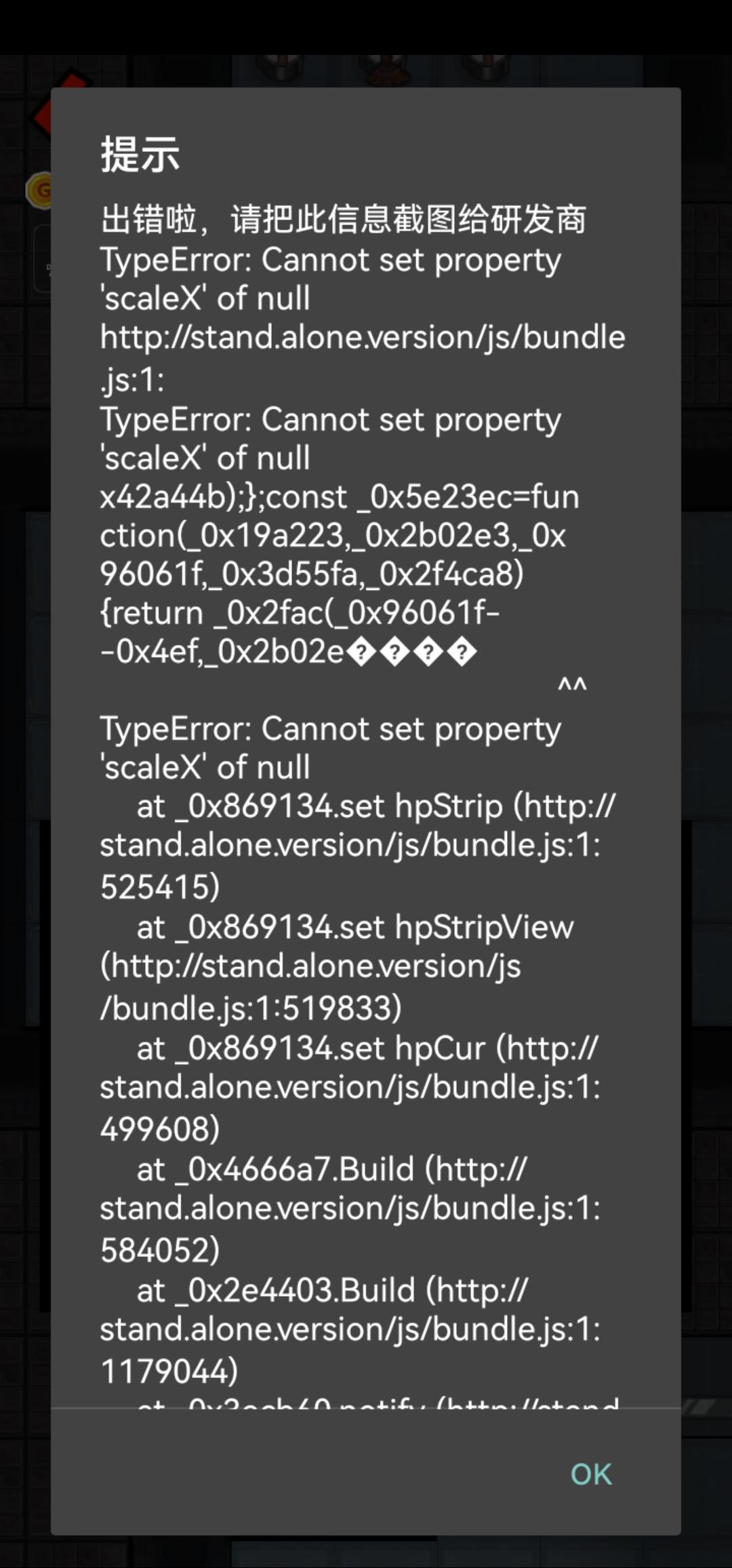Click the dialog title 提示
The height and width of the screenshot is (1568, 732).
click(140, 154)
